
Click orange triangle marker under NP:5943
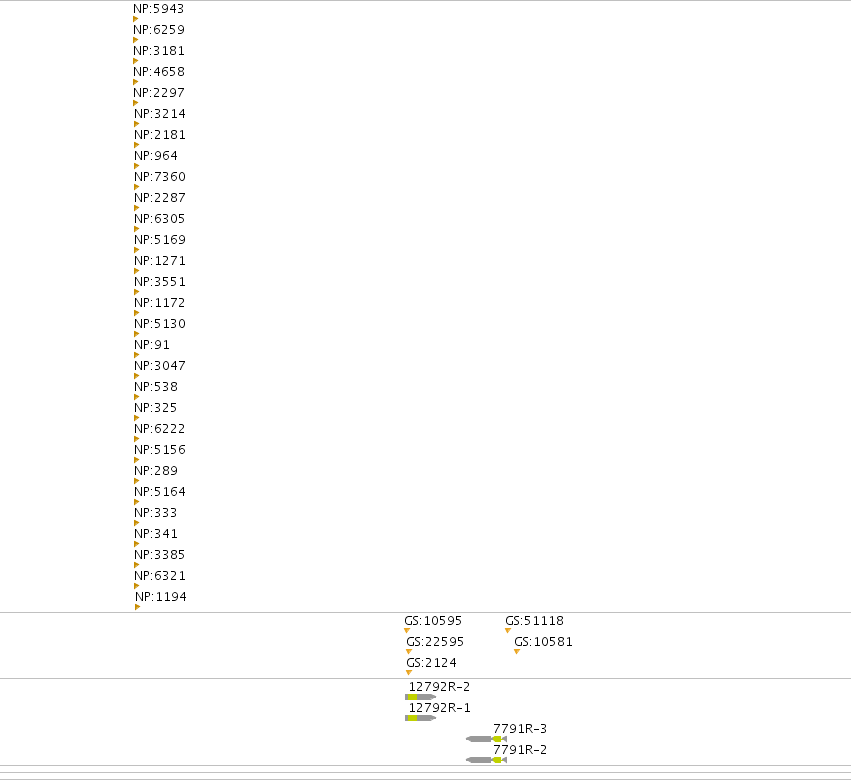coord(136,19)
